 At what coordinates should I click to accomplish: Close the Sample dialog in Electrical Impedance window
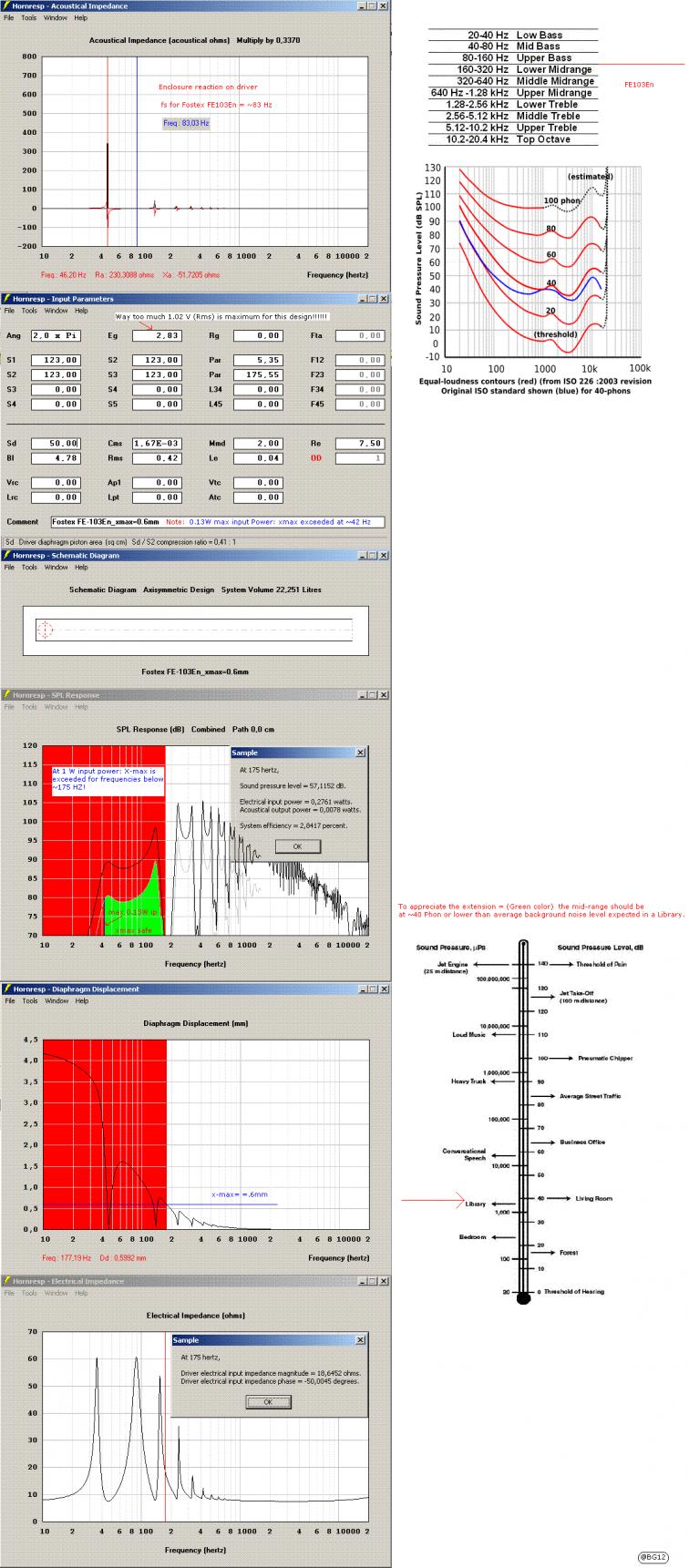coord(359,1340)
